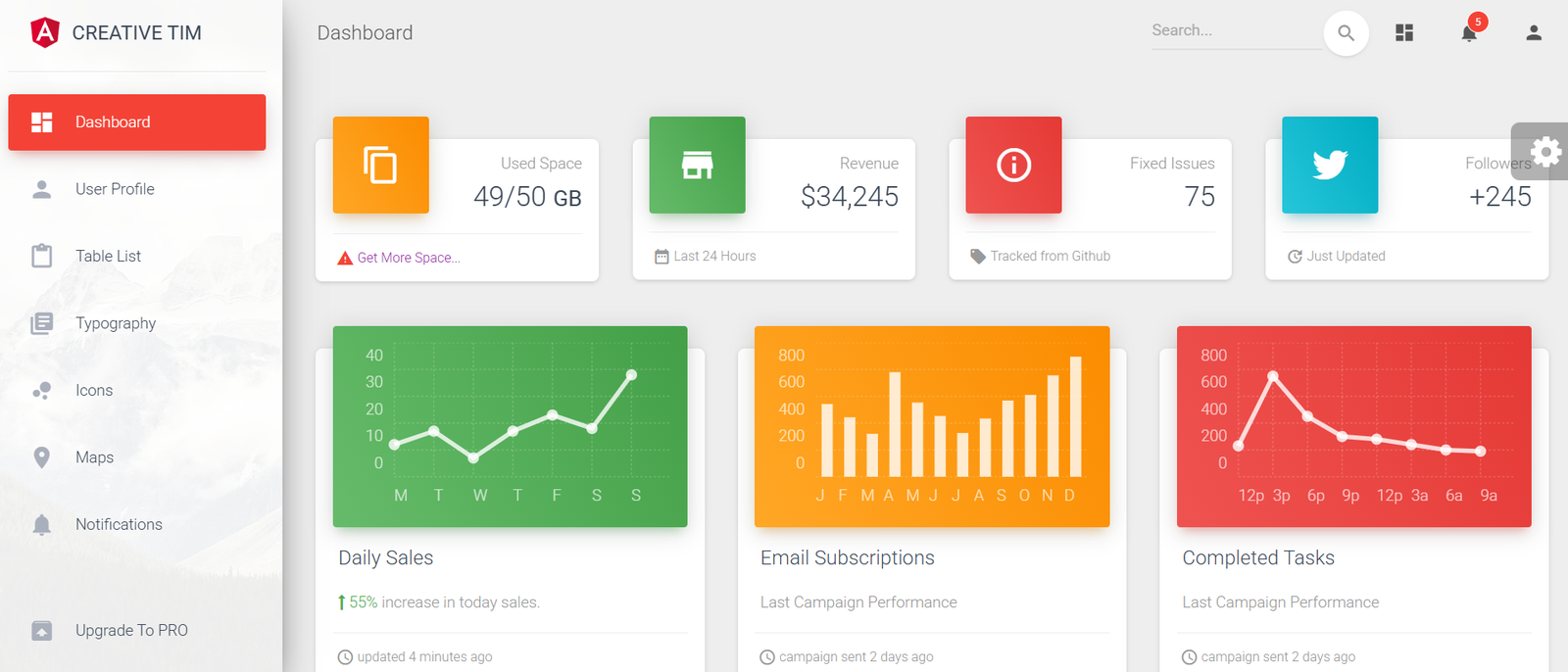
Task: Click the clock icon under Completed Tasks
Action: 1189,657
